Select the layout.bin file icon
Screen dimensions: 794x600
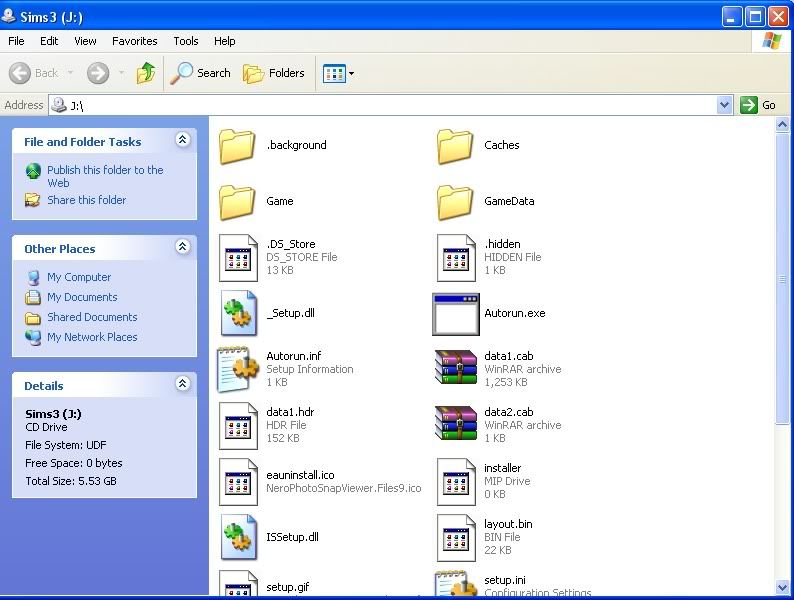456,538
